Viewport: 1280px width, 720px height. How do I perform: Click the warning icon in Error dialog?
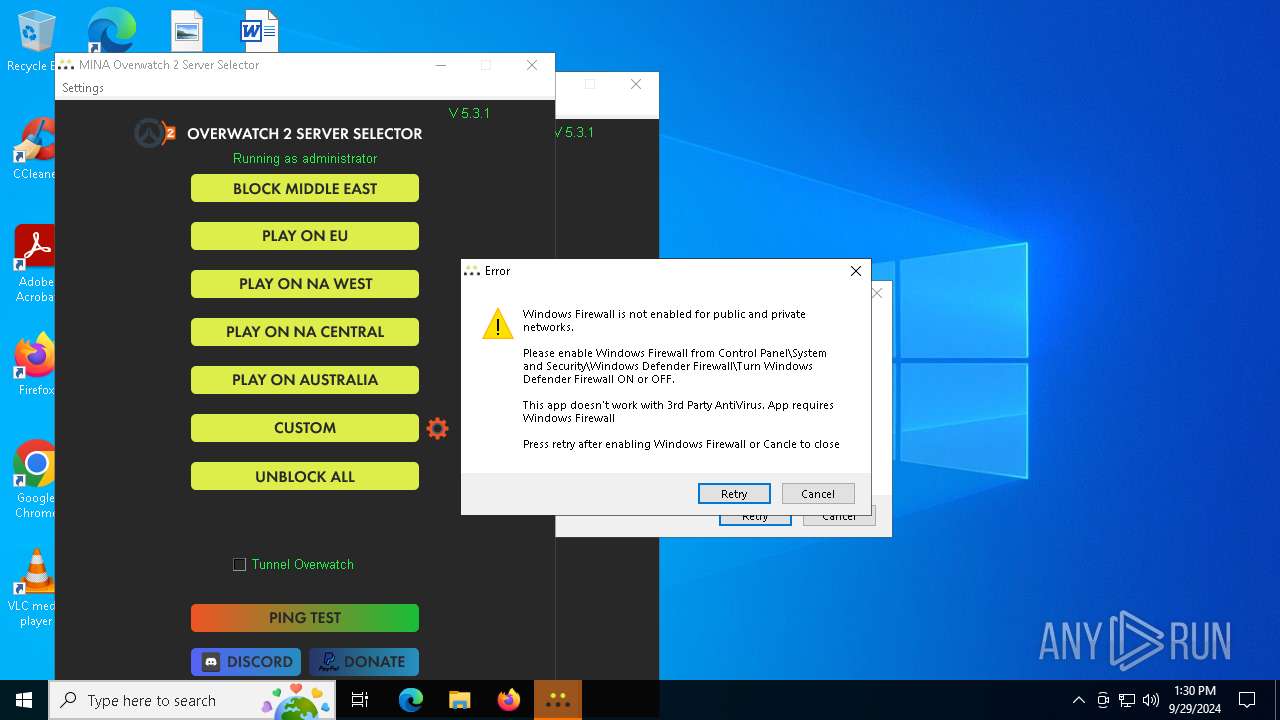tap(497, 324)
